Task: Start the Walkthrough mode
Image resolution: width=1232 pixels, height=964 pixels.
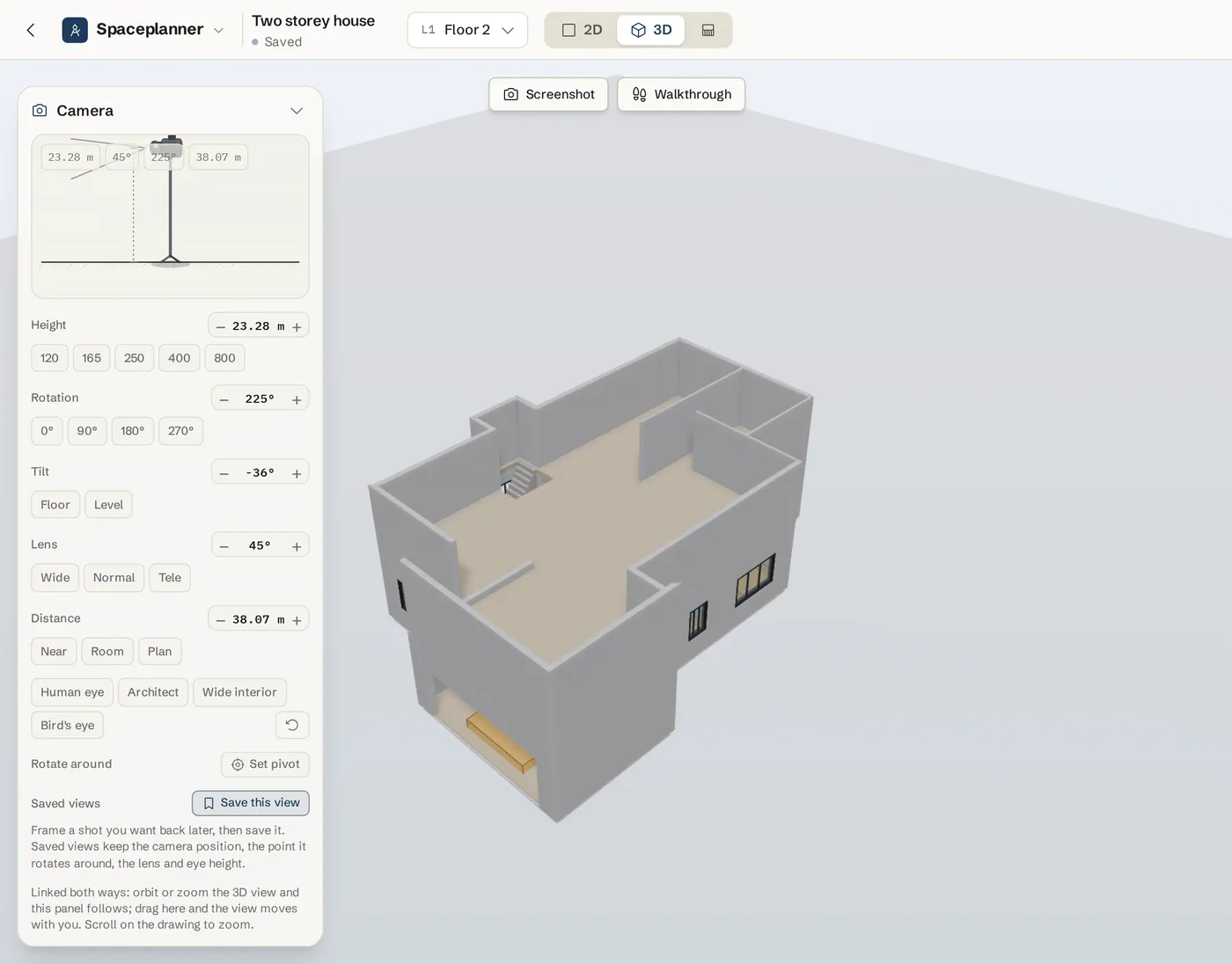Action: pos(681,94)
